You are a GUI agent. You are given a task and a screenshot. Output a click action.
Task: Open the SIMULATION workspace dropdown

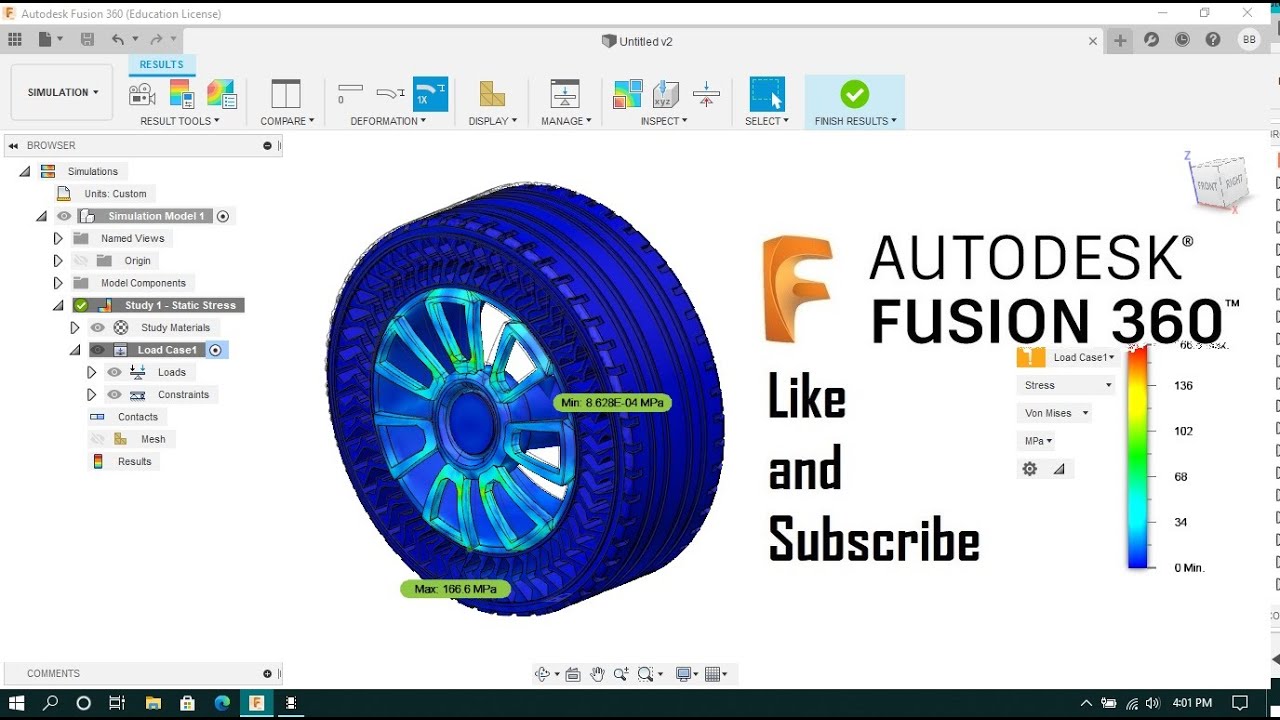pos(62,92)
